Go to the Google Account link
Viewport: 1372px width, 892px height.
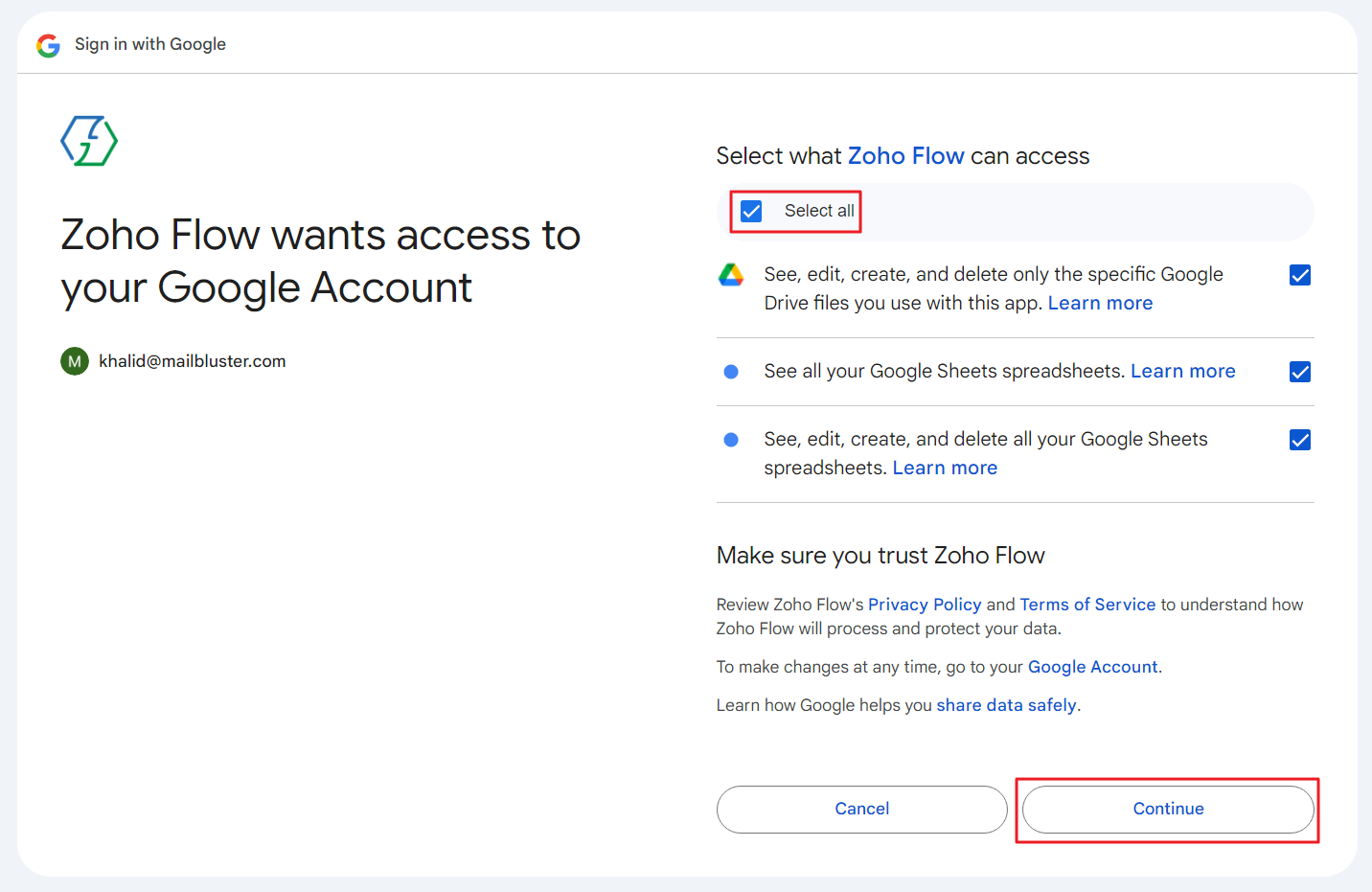point(1092,667)
